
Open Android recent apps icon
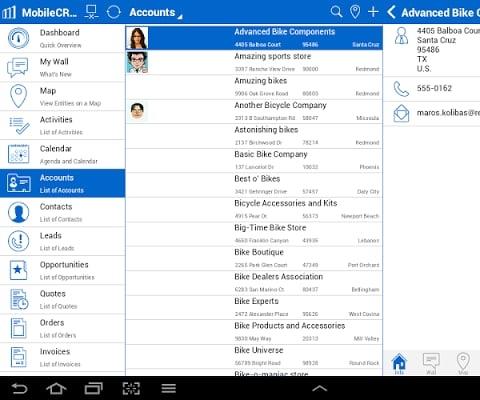tap(94, 388)
